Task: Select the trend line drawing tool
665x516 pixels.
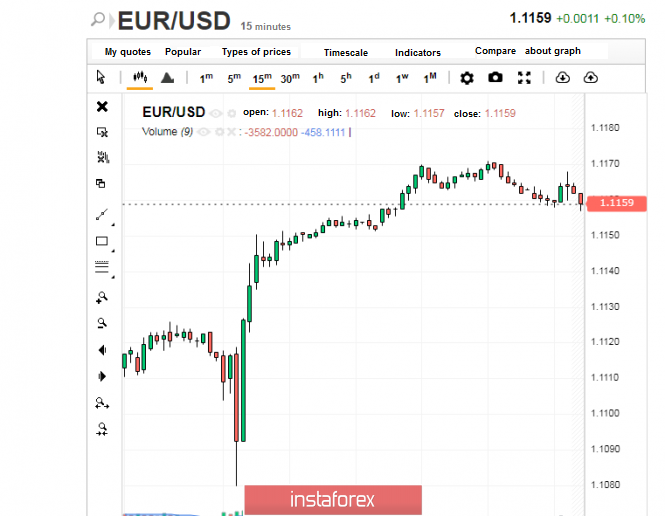Action: tap(102, 215)
